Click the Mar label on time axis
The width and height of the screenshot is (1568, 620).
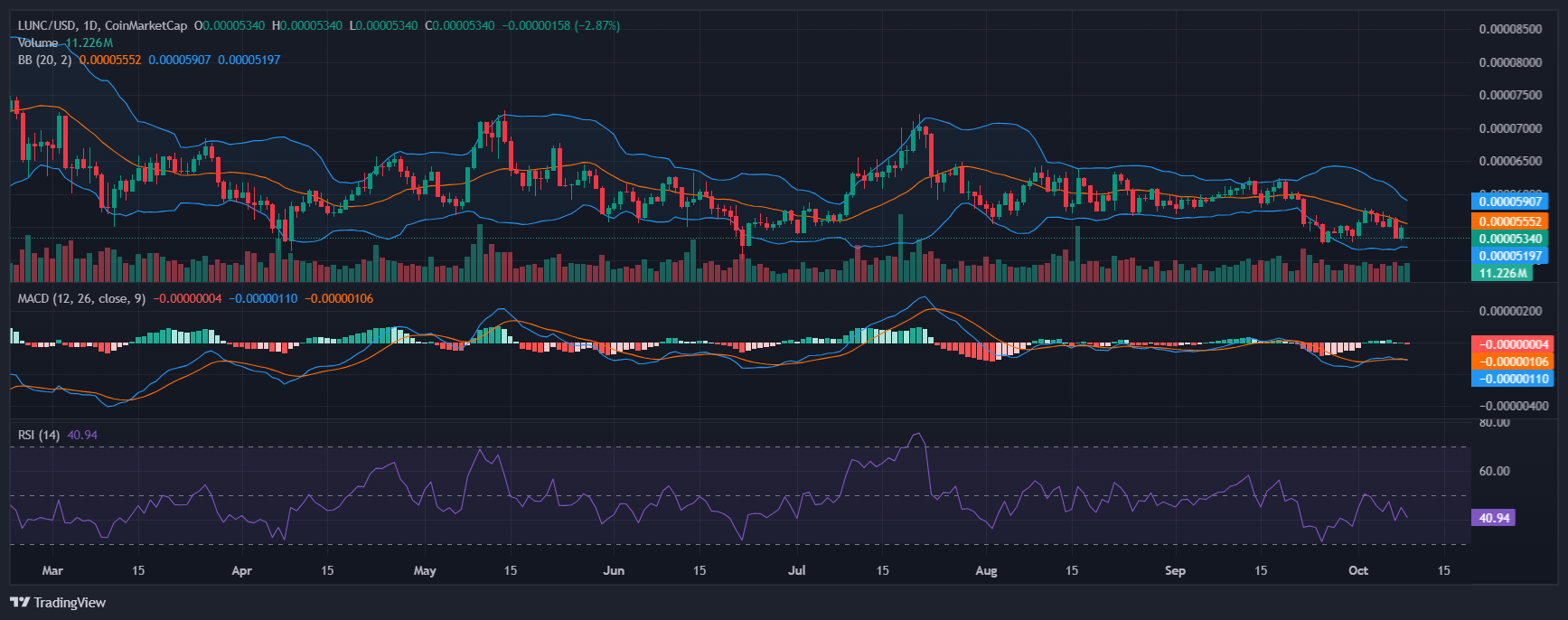click(x=52, y=570)
